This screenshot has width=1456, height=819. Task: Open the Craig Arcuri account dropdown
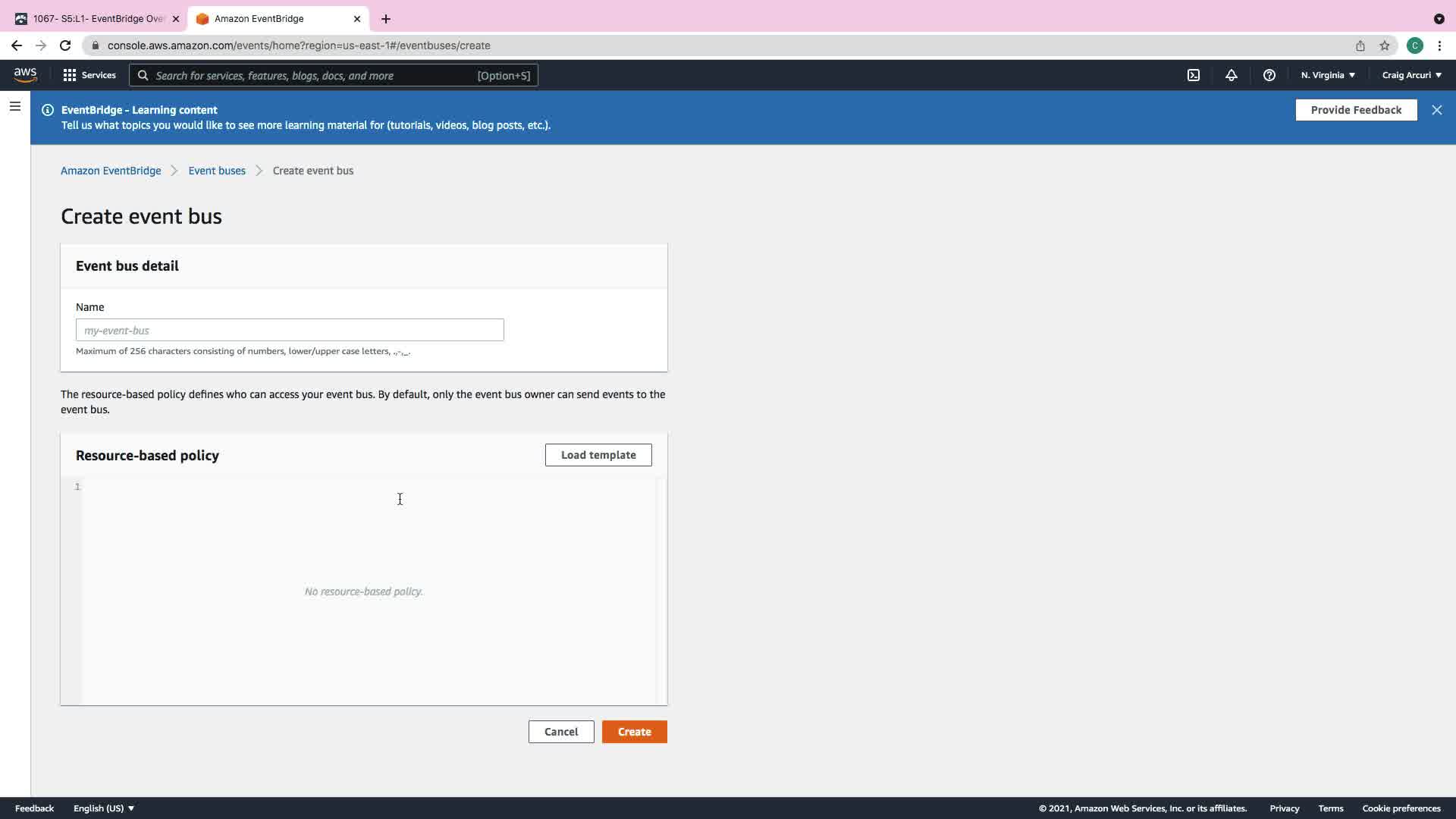[1411, 75]
